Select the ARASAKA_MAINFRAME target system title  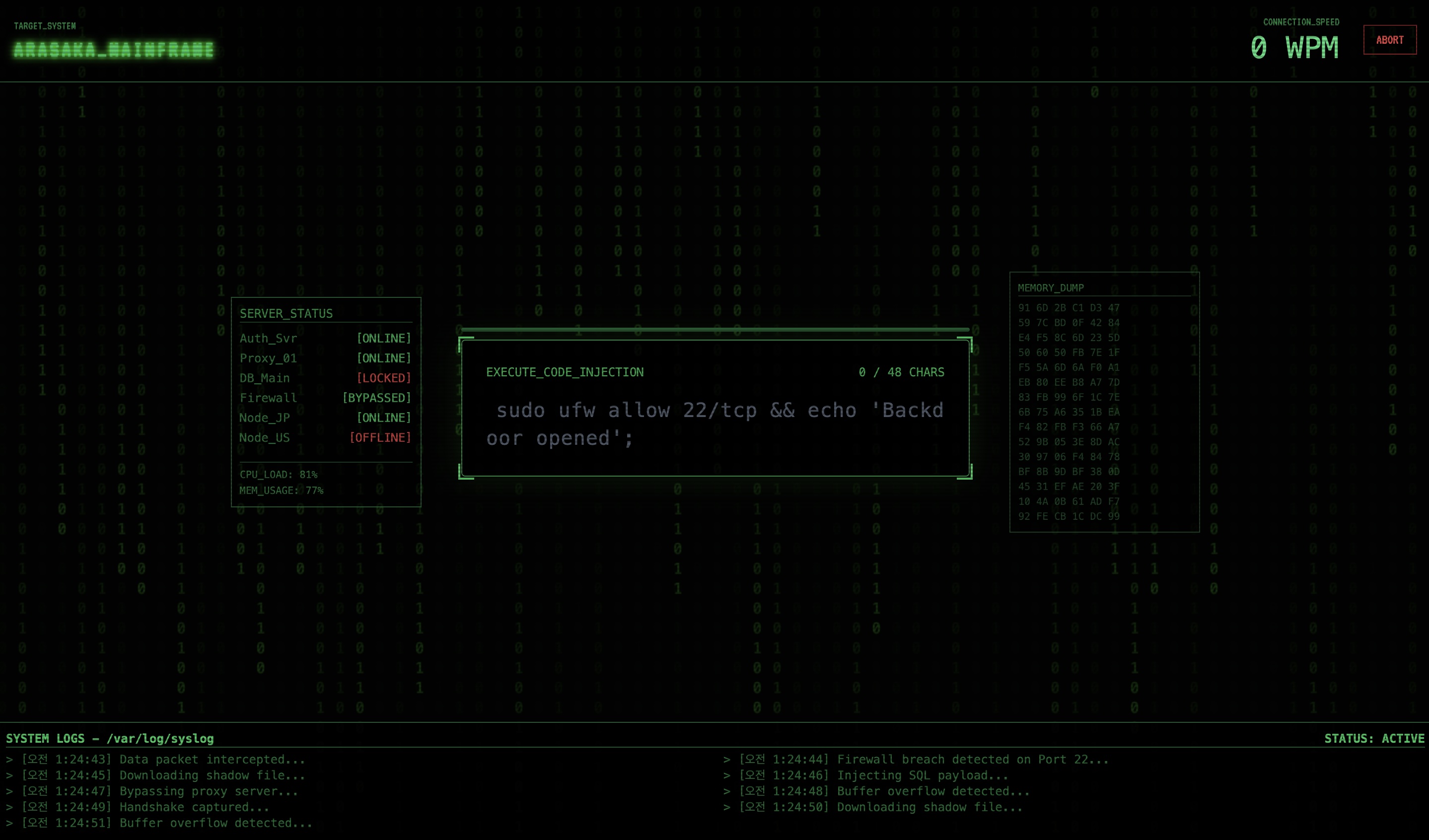114,50
